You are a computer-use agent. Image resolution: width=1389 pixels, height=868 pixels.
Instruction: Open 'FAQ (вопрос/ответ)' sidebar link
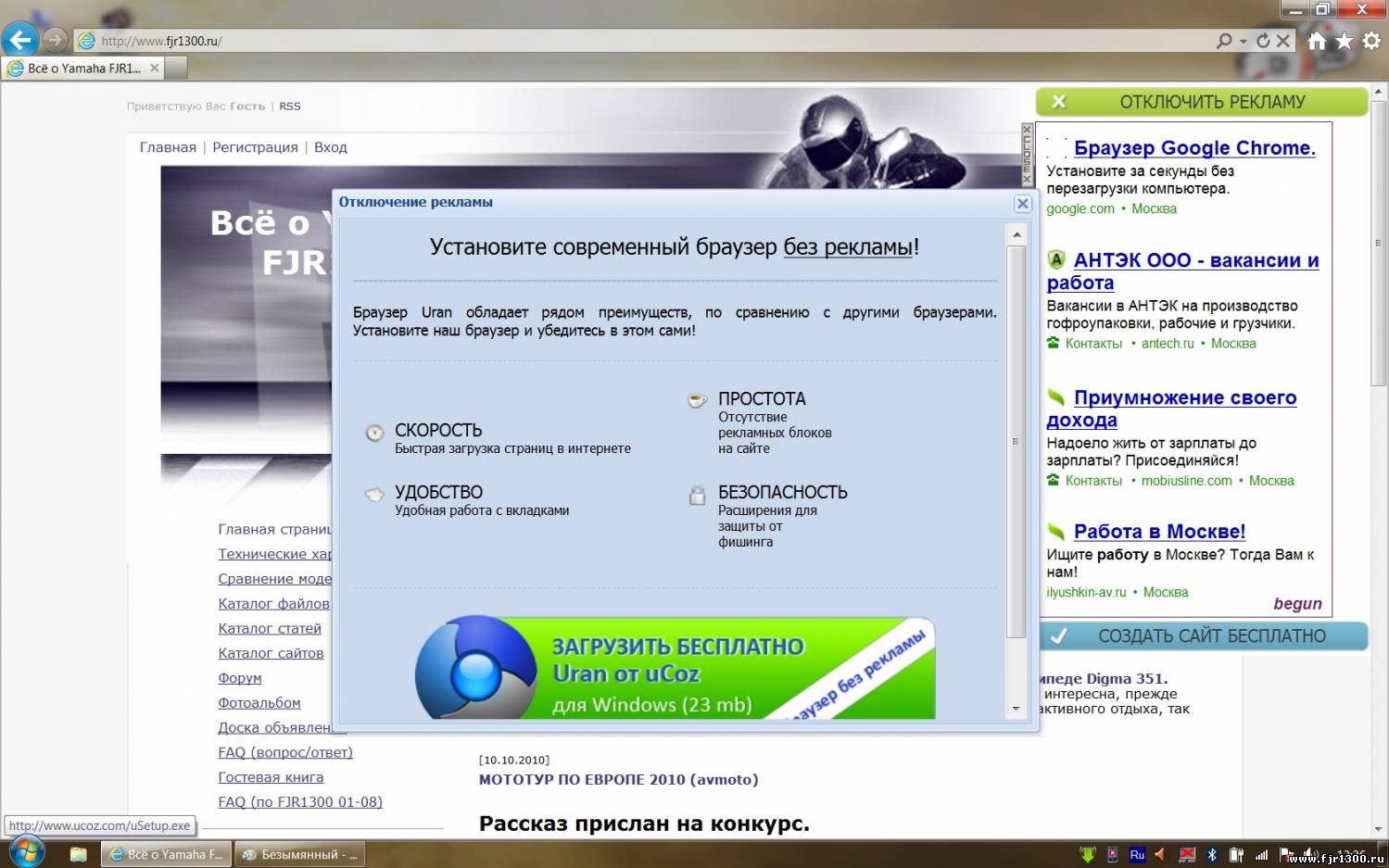point(285,753)
